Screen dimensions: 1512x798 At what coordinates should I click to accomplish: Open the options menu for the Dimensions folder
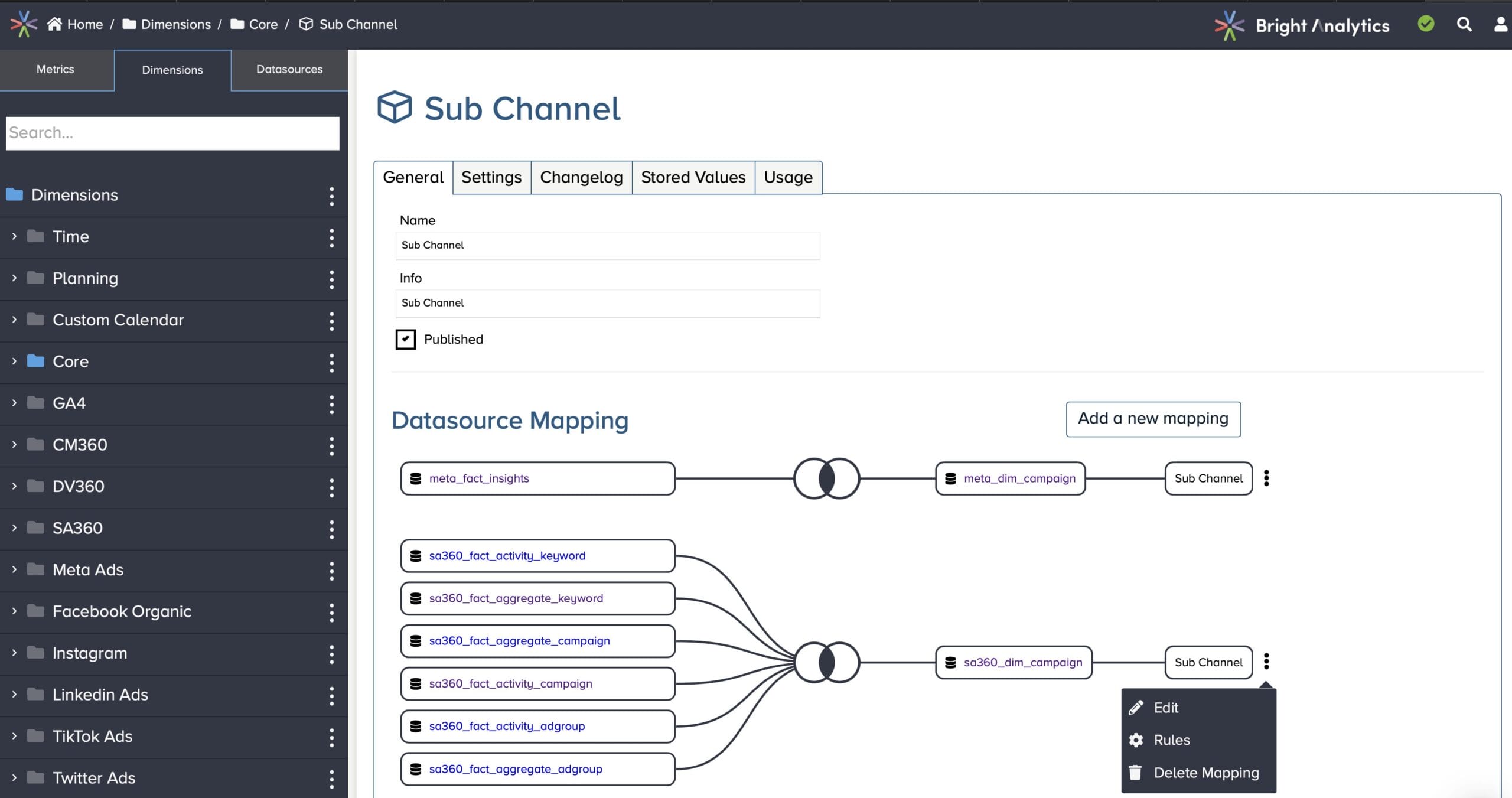(x=333, y=195)
